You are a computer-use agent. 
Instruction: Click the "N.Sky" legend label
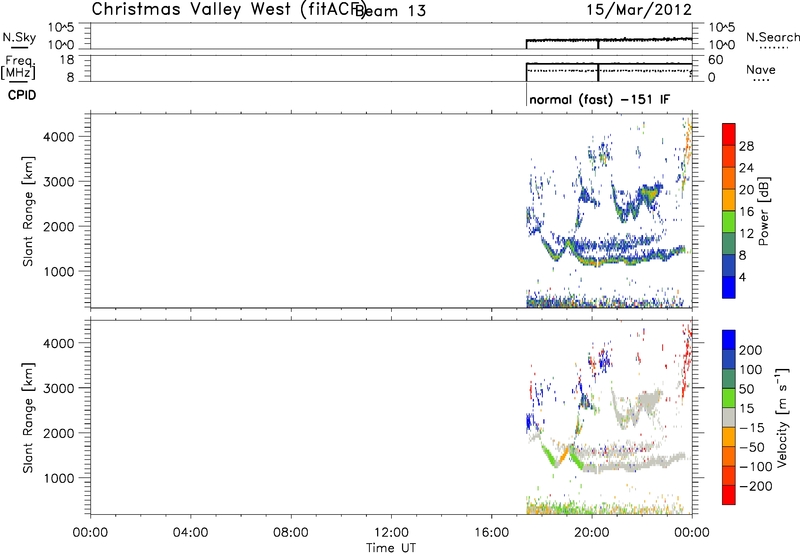(x=19, y=37)
